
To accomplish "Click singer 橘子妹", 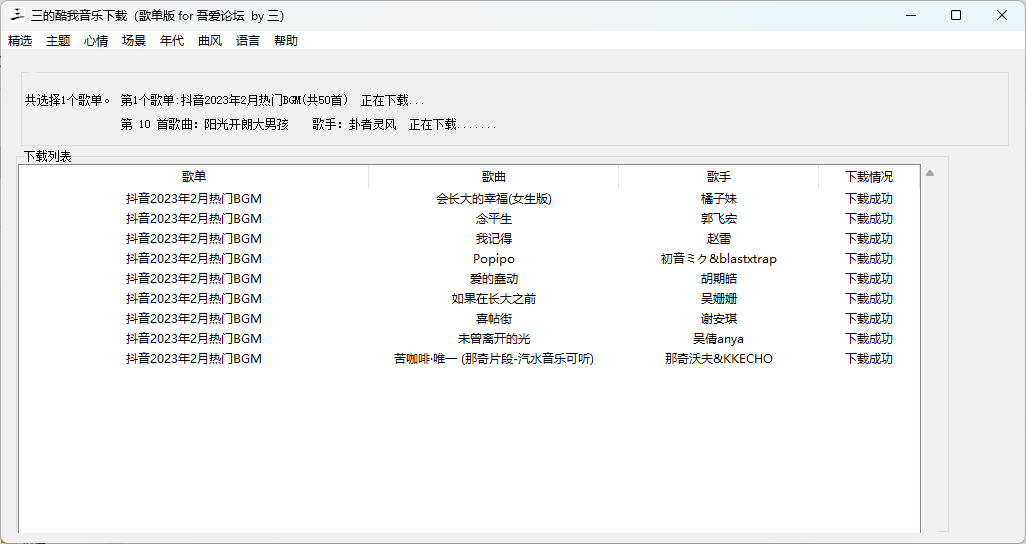I will (718, 198).
